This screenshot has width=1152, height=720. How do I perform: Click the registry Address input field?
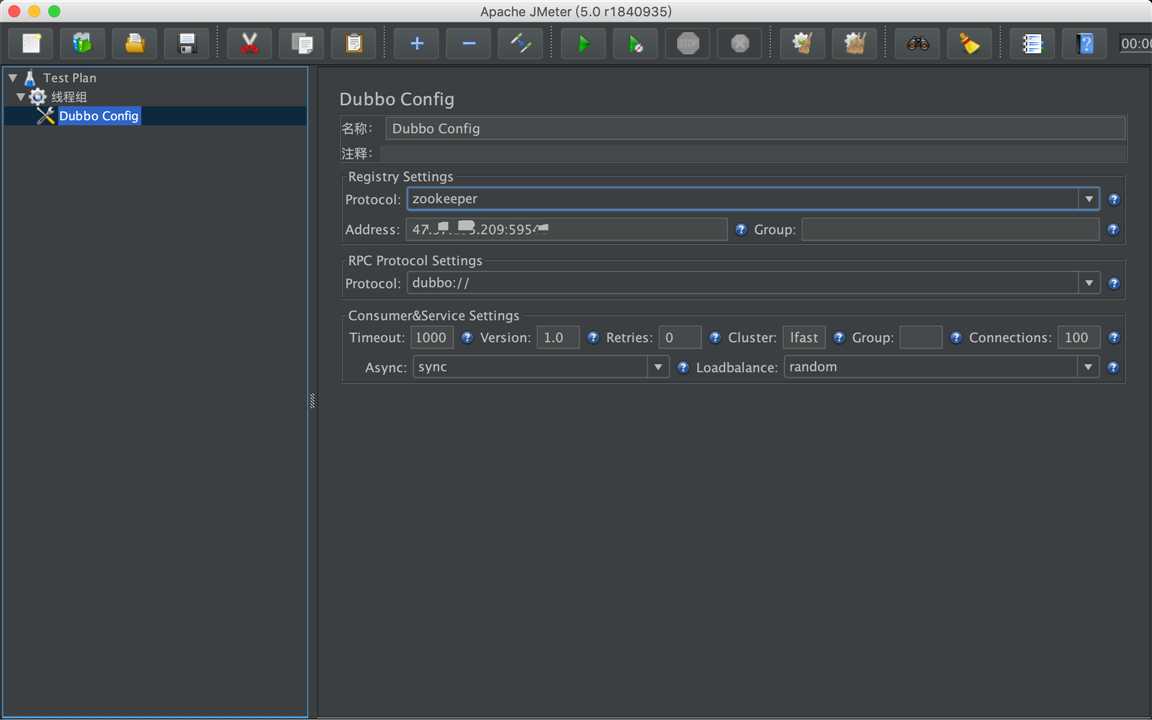pos(566,229)
